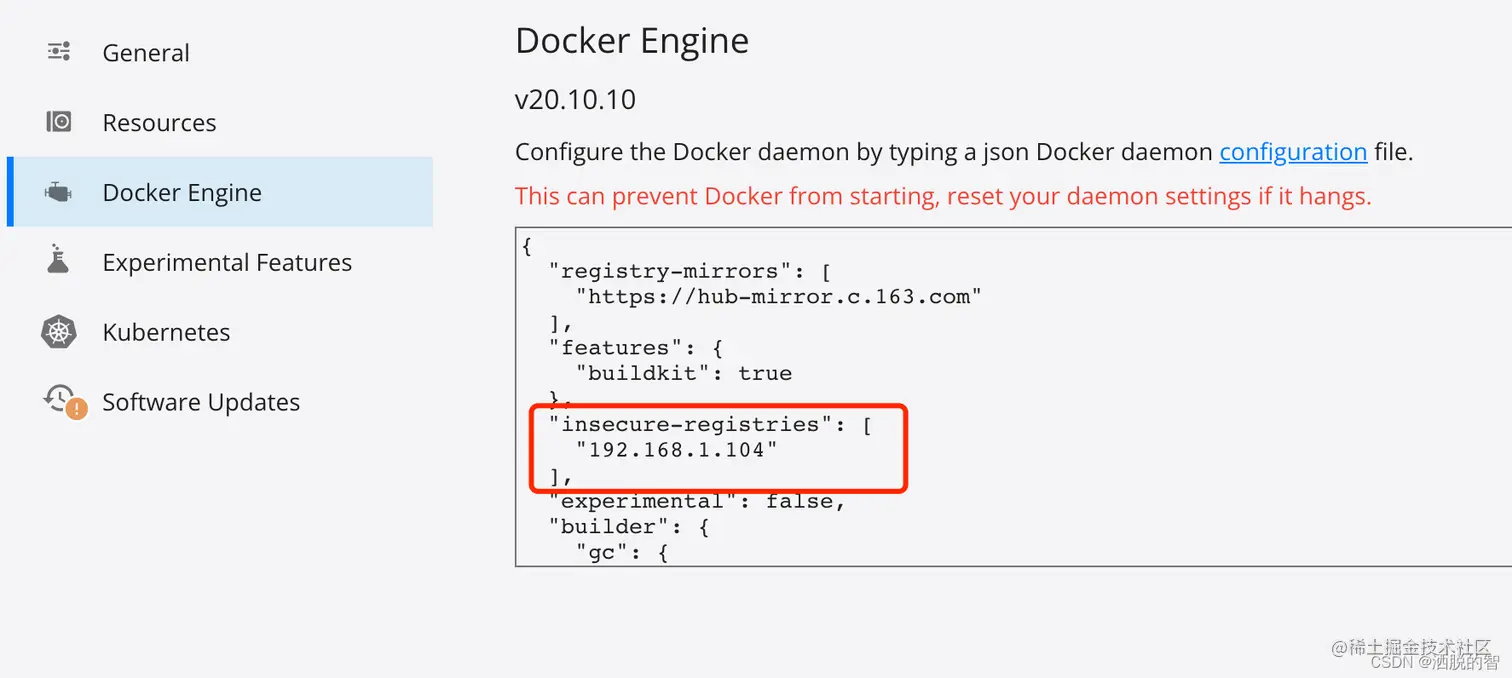Click the "builder" key line
Viewport: 1512px width, 678px height.
(x=628, y=527)
